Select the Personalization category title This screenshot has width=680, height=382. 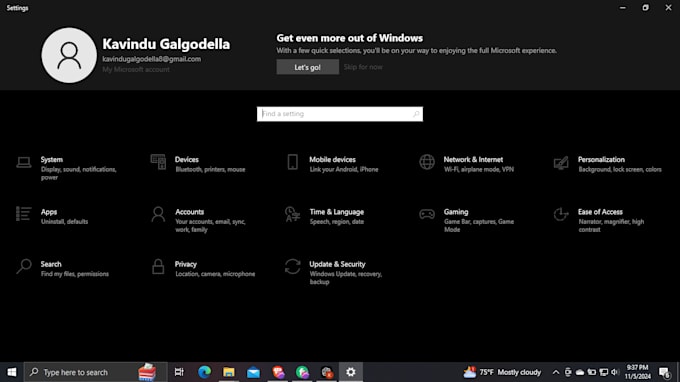pos(601,160)
